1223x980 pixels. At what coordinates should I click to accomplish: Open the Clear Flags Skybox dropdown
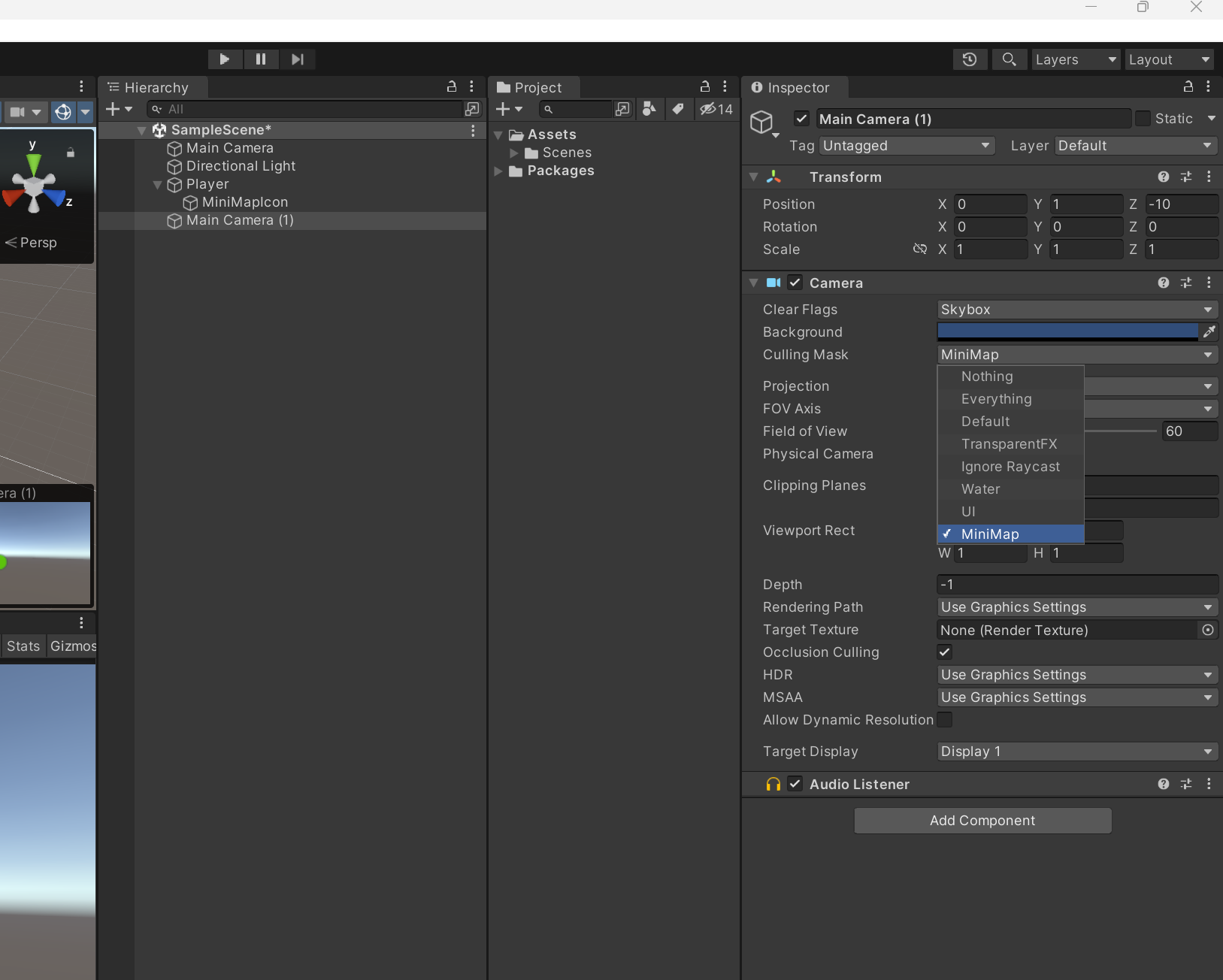[x=1077, y=310]
